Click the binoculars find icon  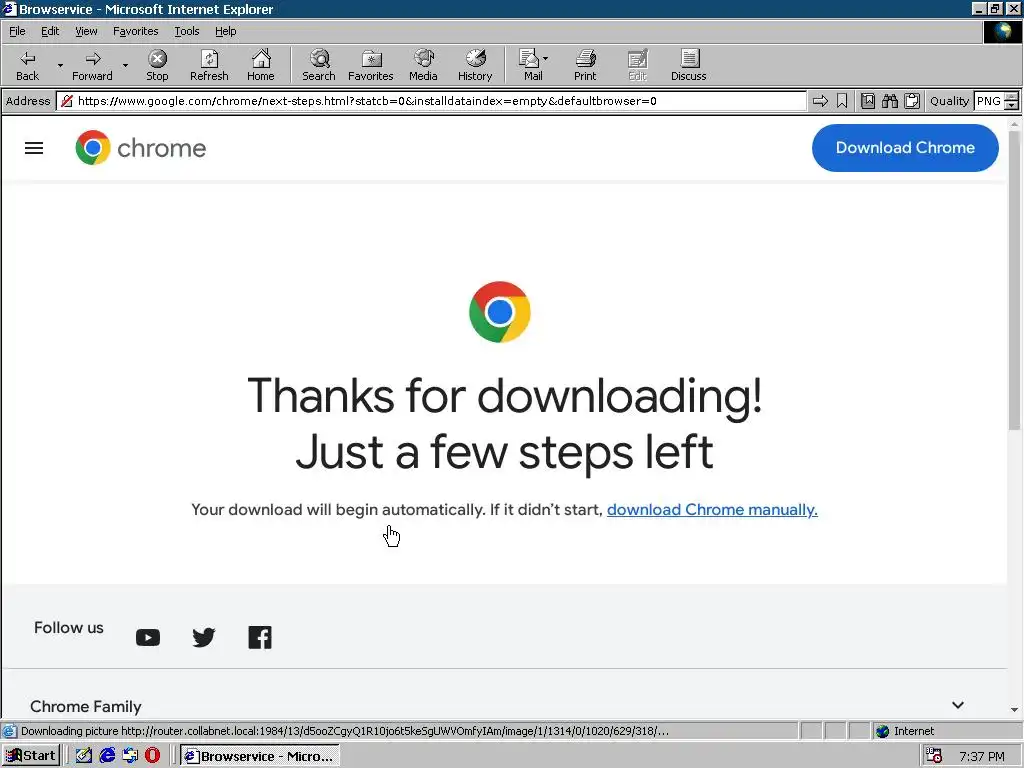click(889, 101)
